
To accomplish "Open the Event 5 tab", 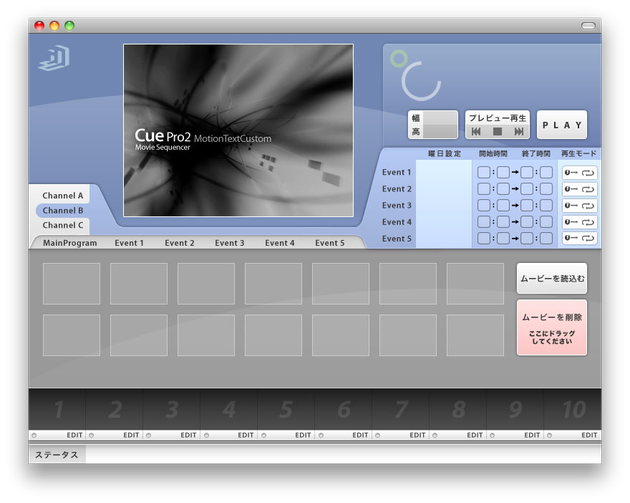I will 329,243.
